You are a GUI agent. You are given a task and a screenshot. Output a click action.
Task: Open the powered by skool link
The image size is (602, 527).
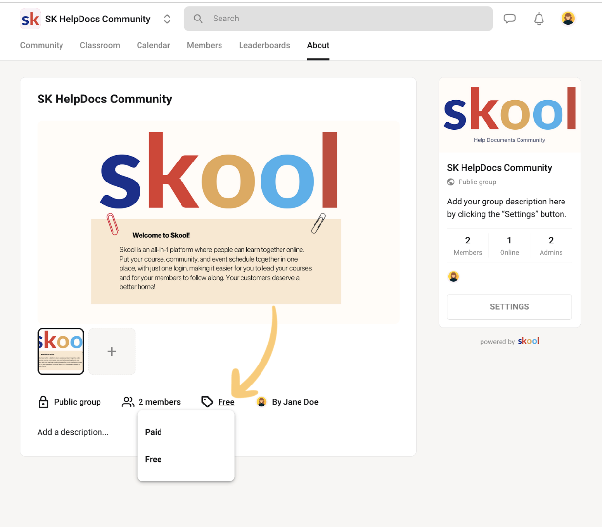509,341
